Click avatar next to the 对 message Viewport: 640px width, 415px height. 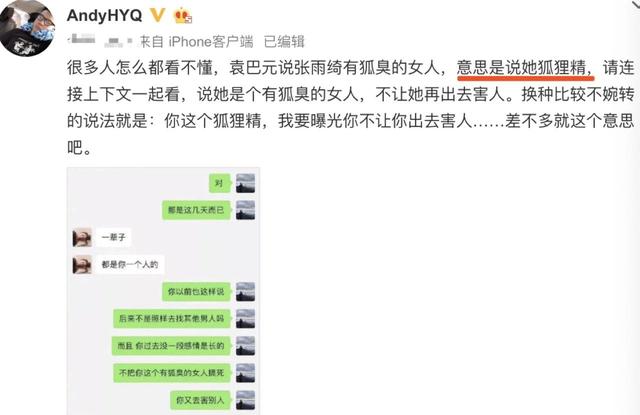245,183
